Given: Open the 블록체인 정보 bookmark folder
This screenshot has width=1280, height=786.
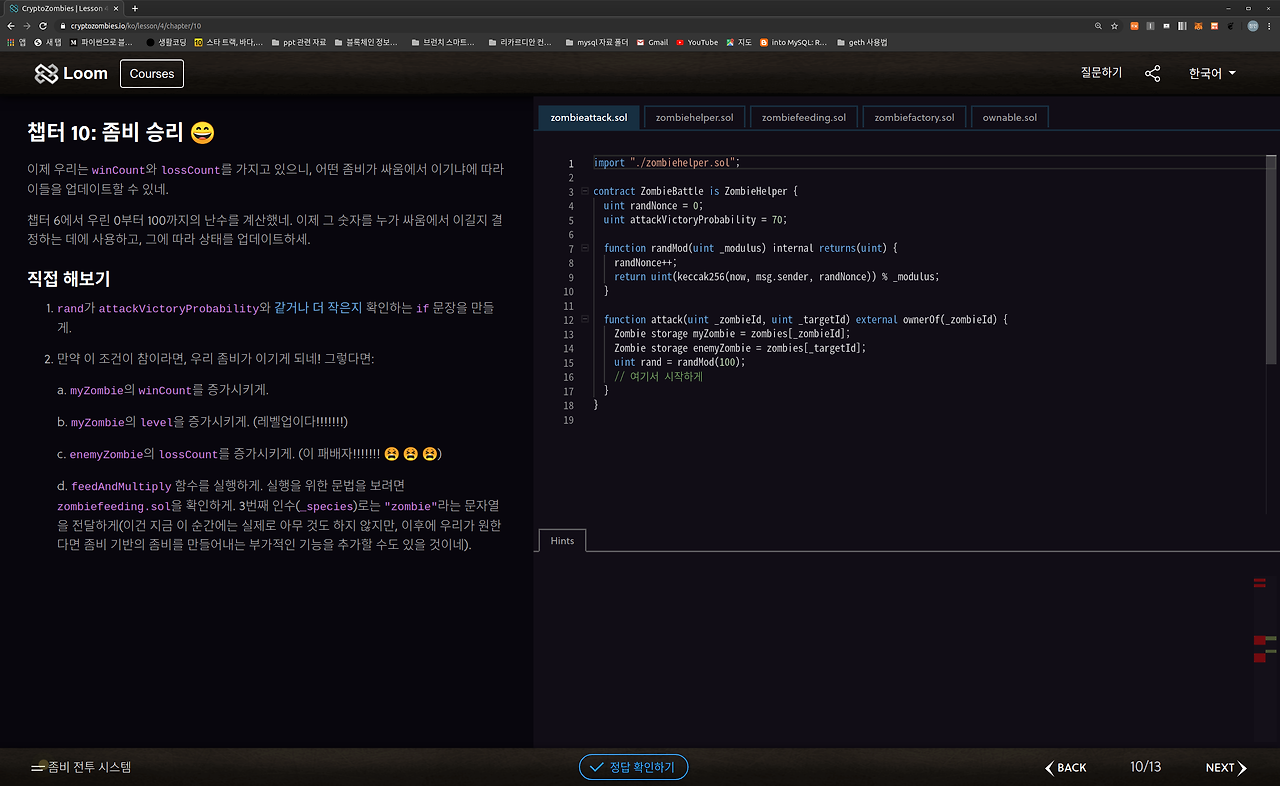Looking at the screenshot, I should [365, 42].
